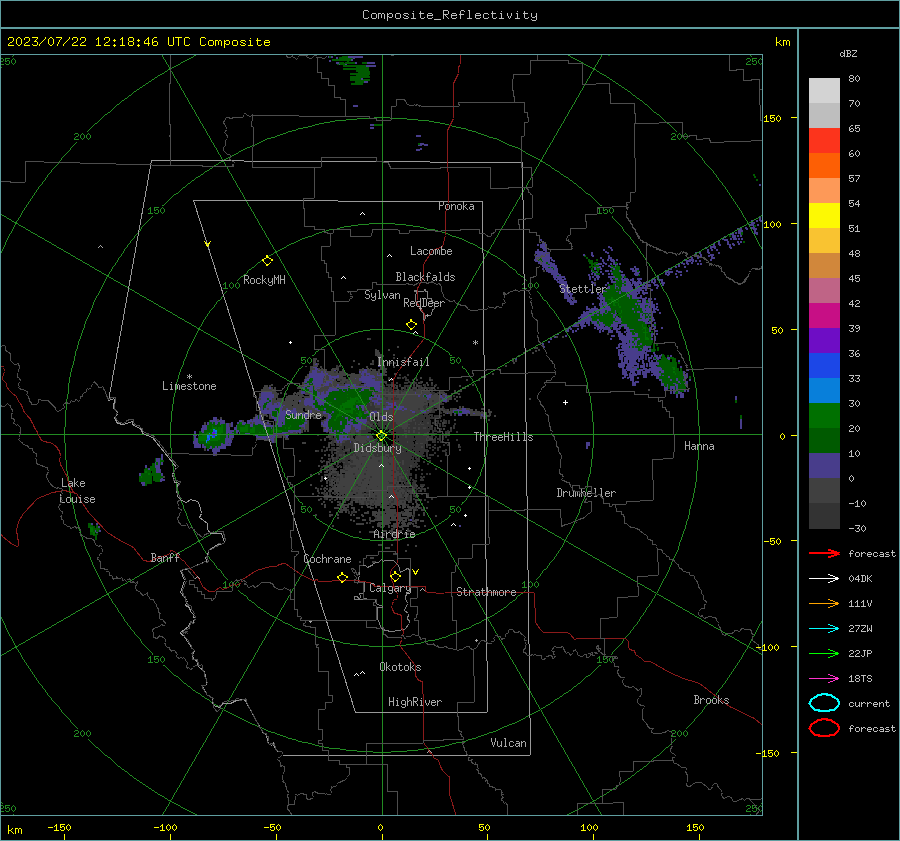Click the Vulcan label
The width and height of the screenshot is (900, 841).
tap(508, 743)
